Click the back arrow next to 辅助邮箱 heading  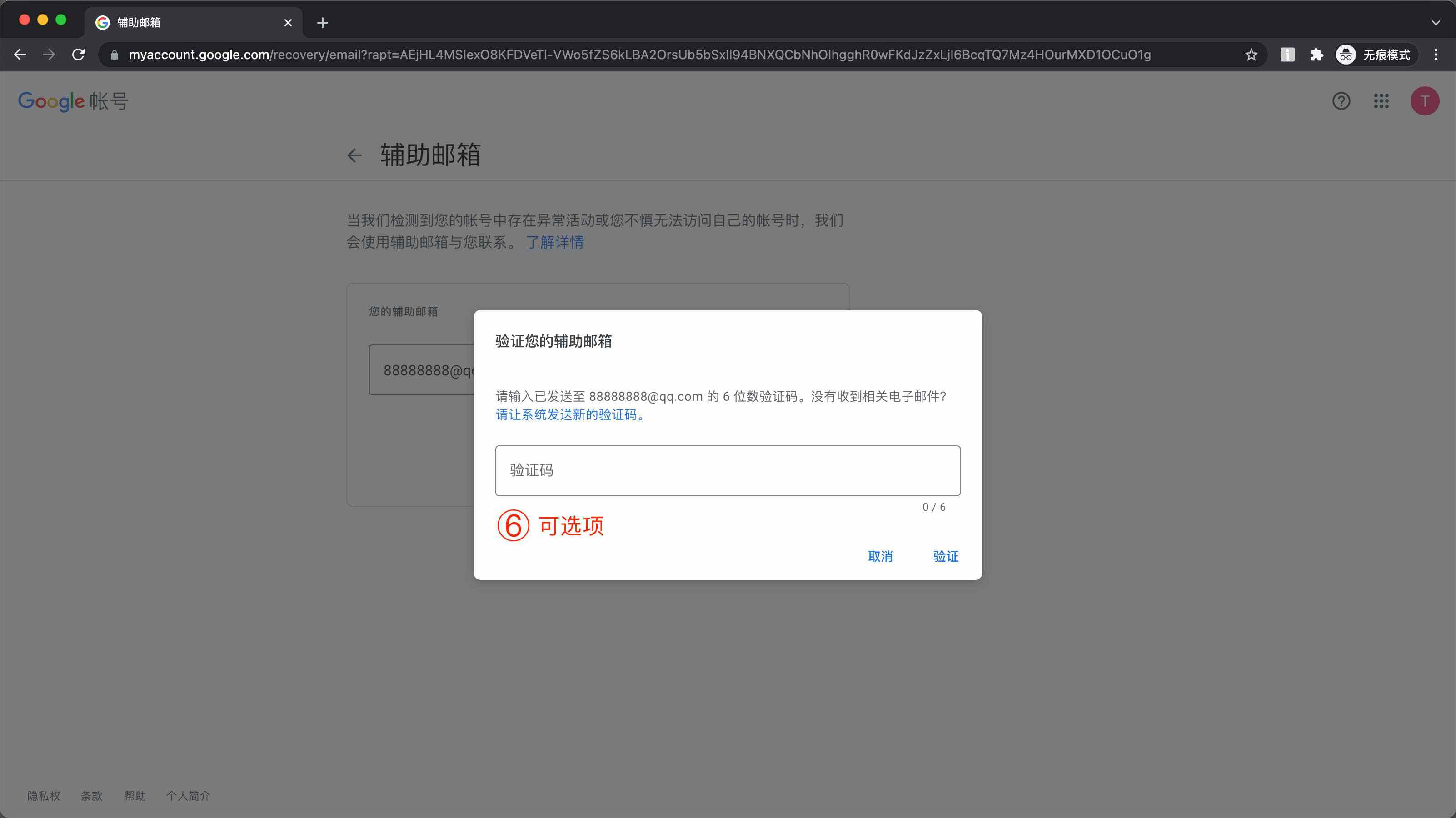[x=354, y=155]
